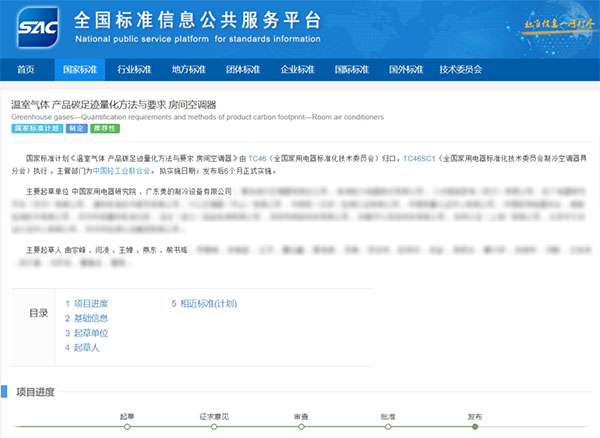The width and height of the screenshot is (600, 438).
Task: Click the slogan graphic at the header's right
Action: coord(528,23)
